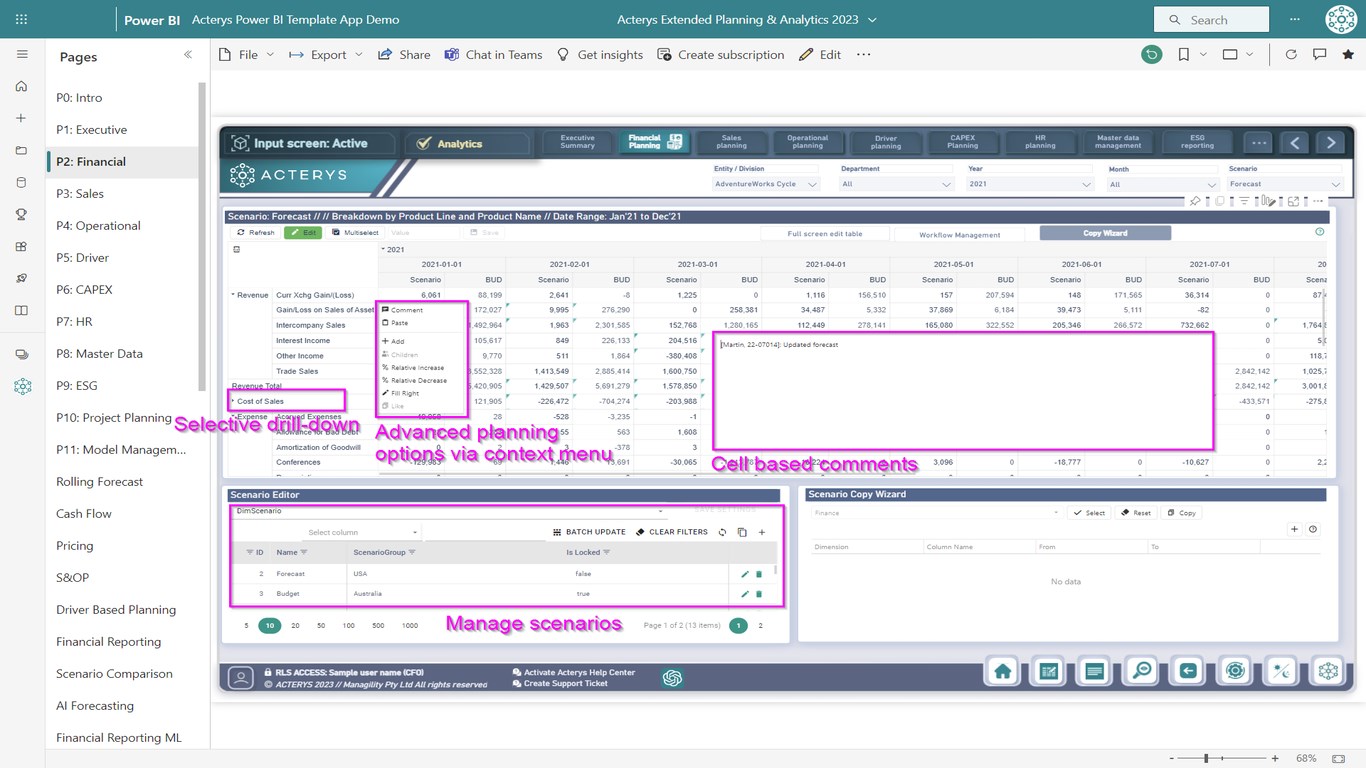Open the Year filter dropdown
Image resolution: width=1366 pixels, height=768 pixels.
1029,184
